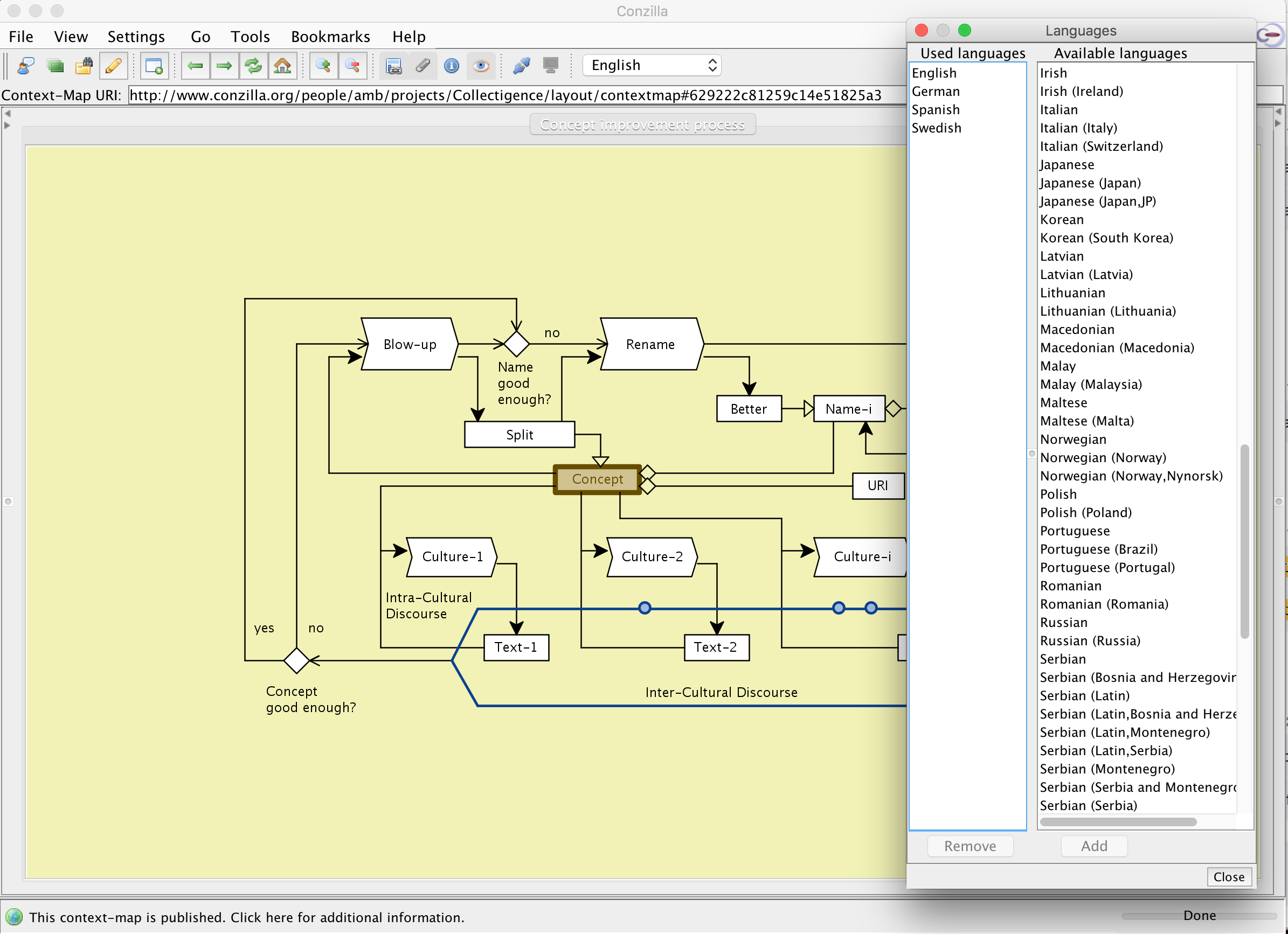
Task: Click the new window icon with plus
Action: coord(154,66)
